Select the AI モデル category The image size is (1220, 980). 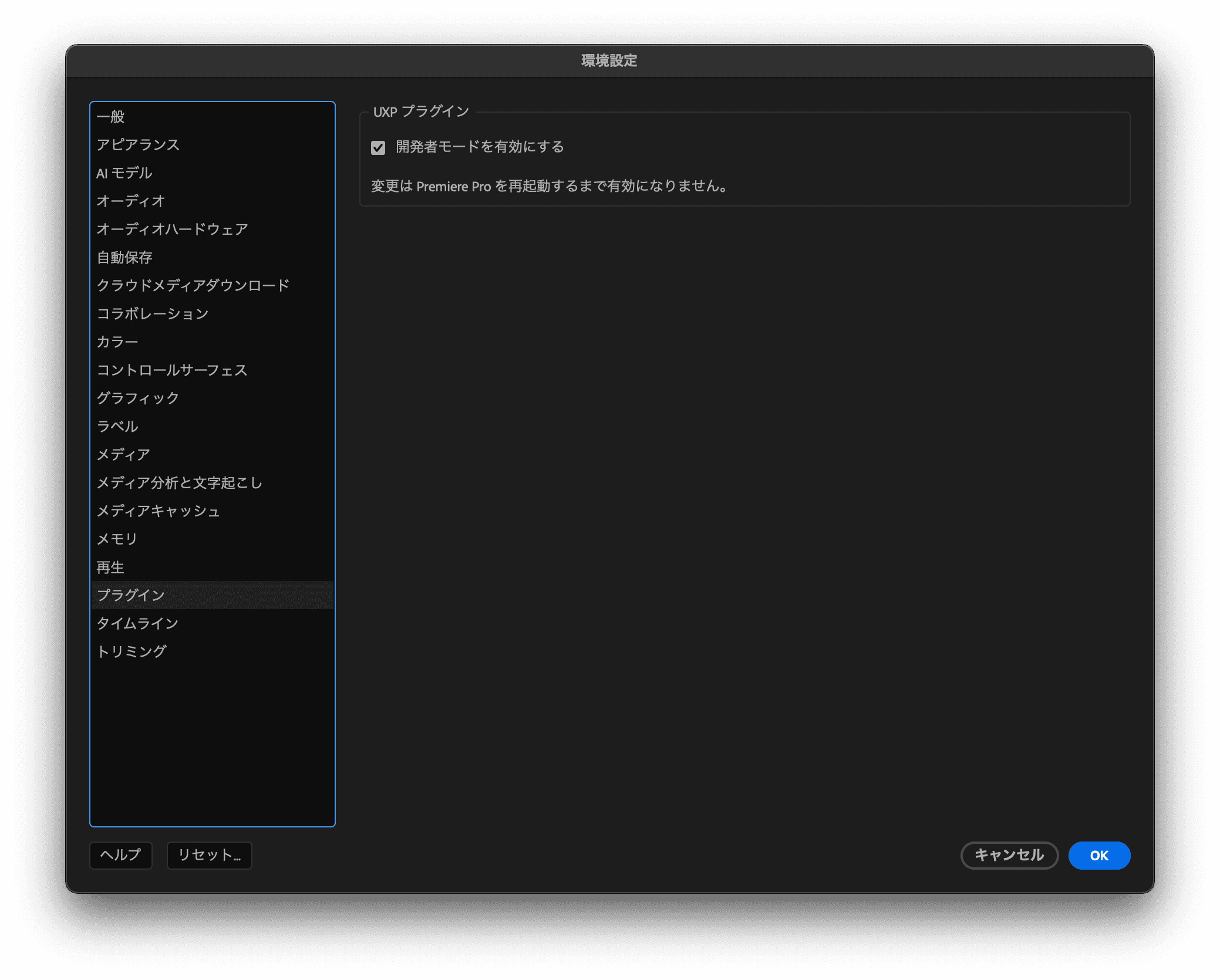coord(124,173)
